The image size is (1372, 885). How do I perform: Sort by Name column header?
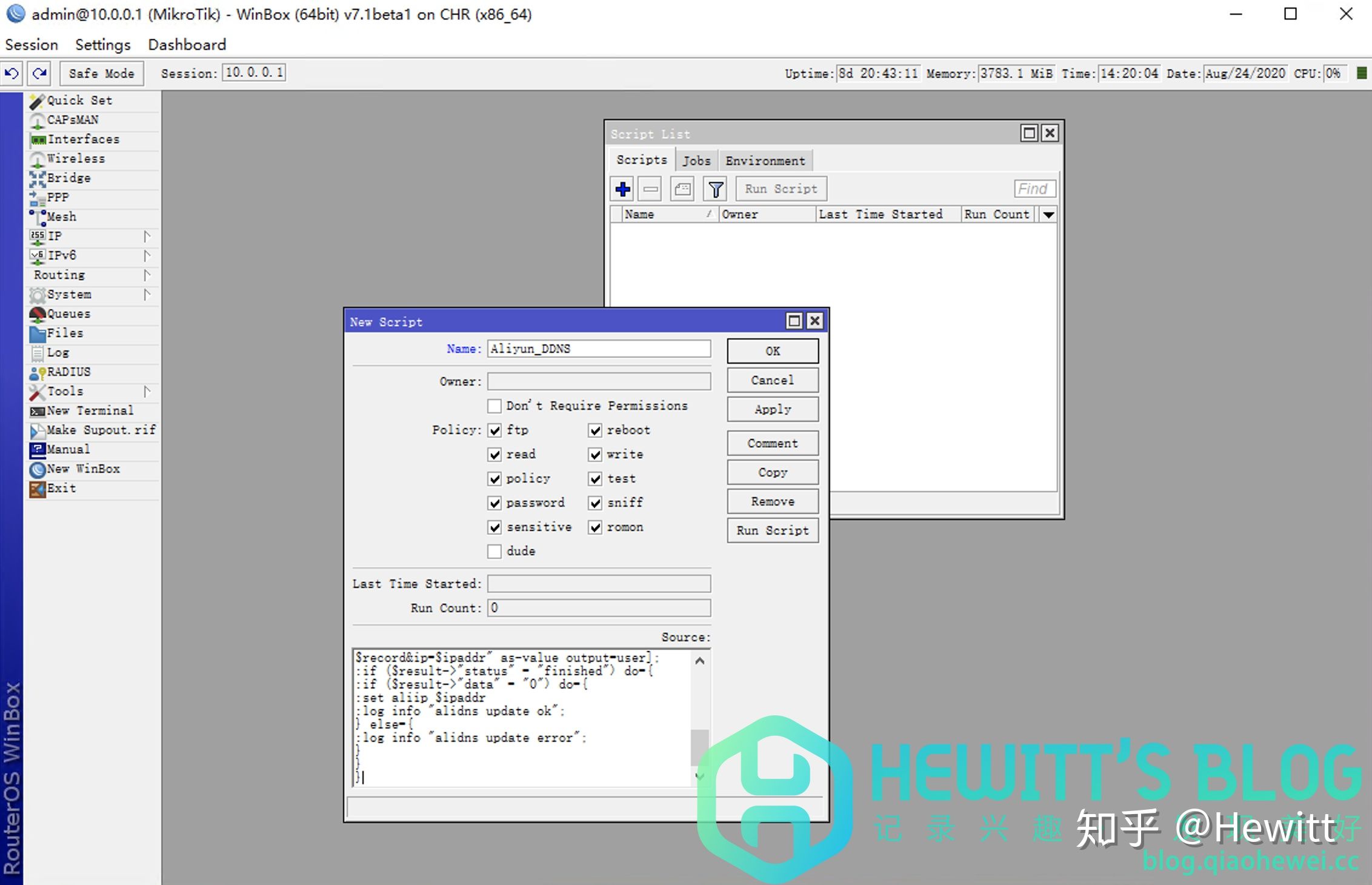[x=670, y=215]
